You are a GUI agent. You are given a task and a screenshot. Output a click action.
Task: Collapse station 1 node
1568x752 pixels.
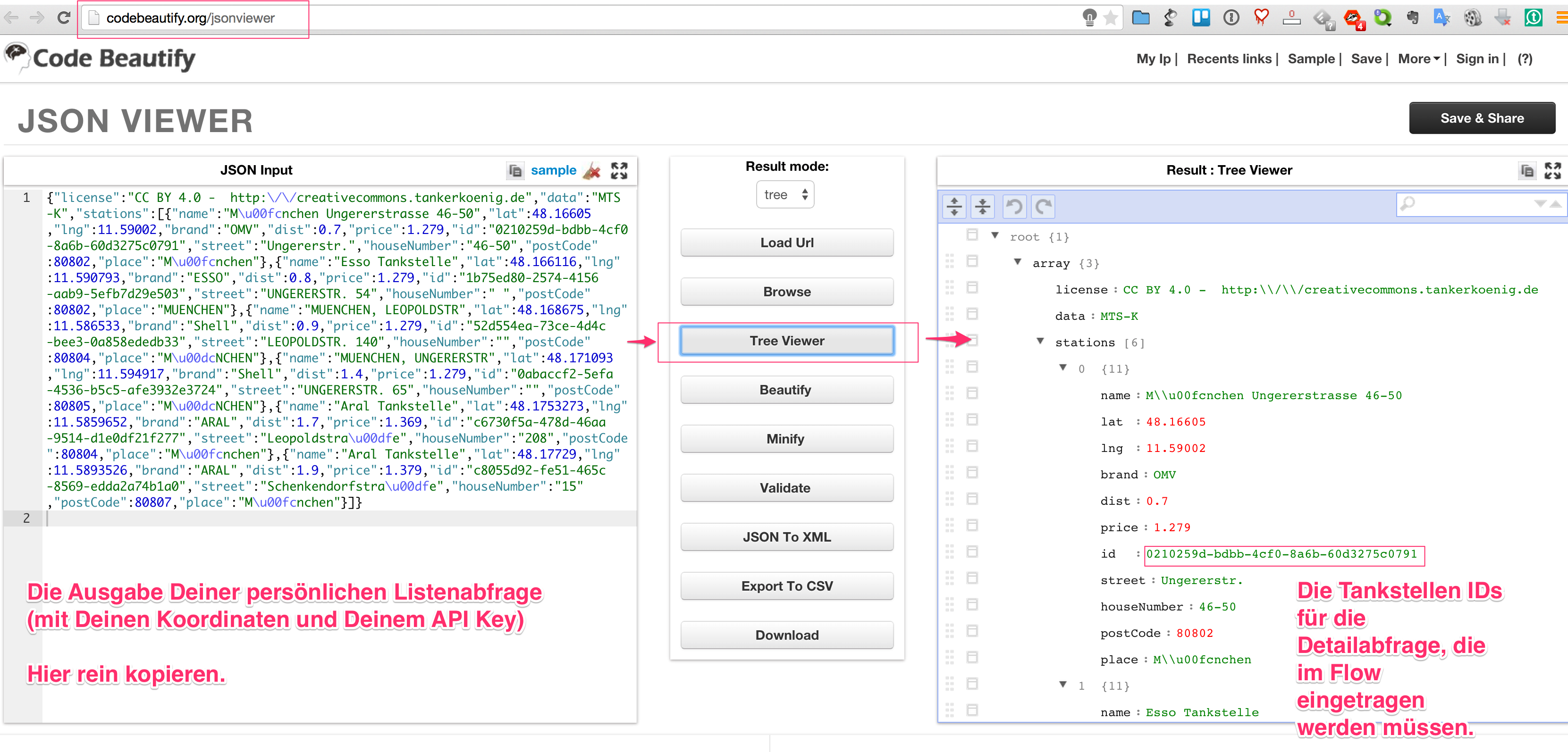click(1063, 684)
